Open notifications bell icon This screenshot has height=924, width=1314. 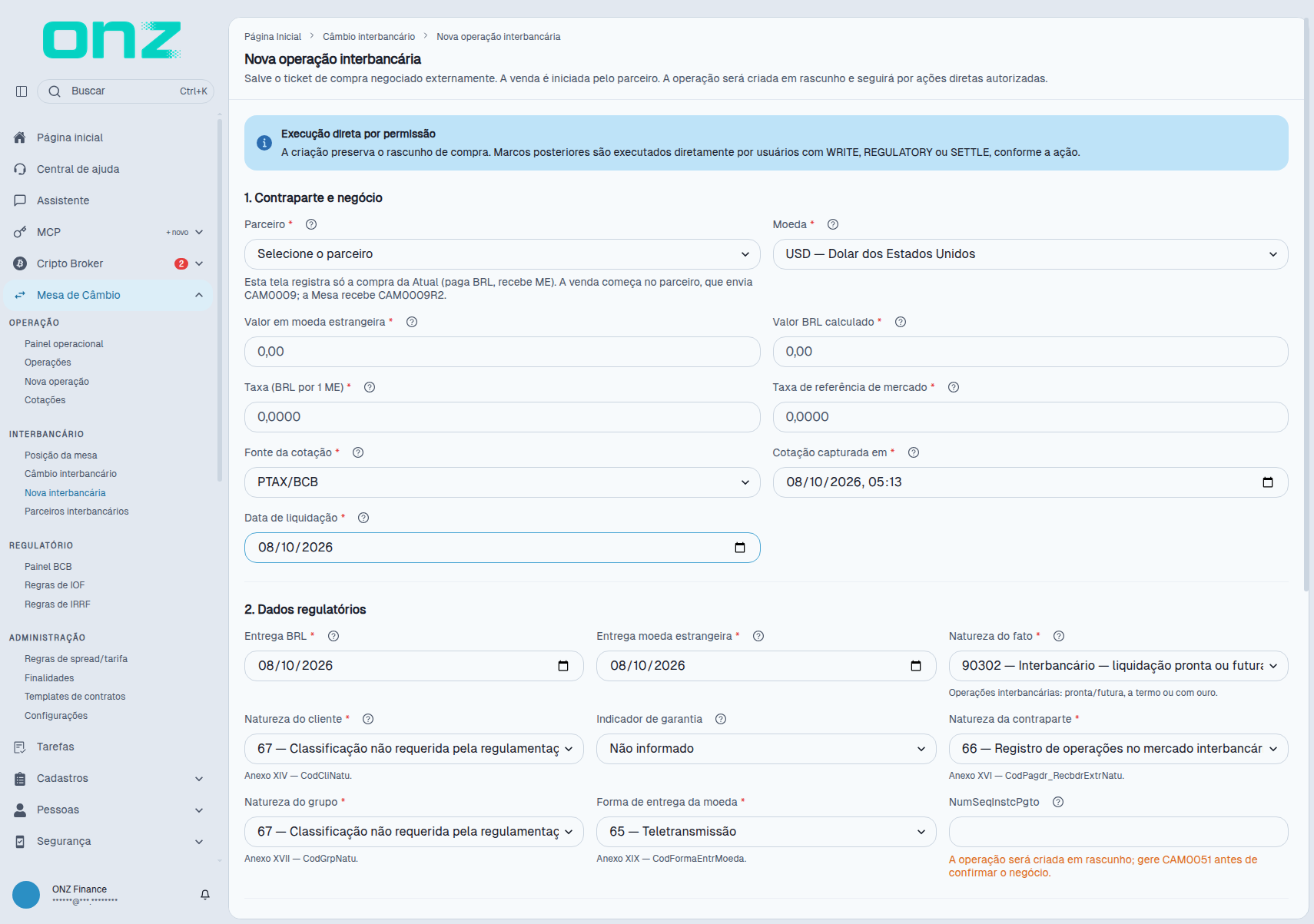click(x=205, y=895)
